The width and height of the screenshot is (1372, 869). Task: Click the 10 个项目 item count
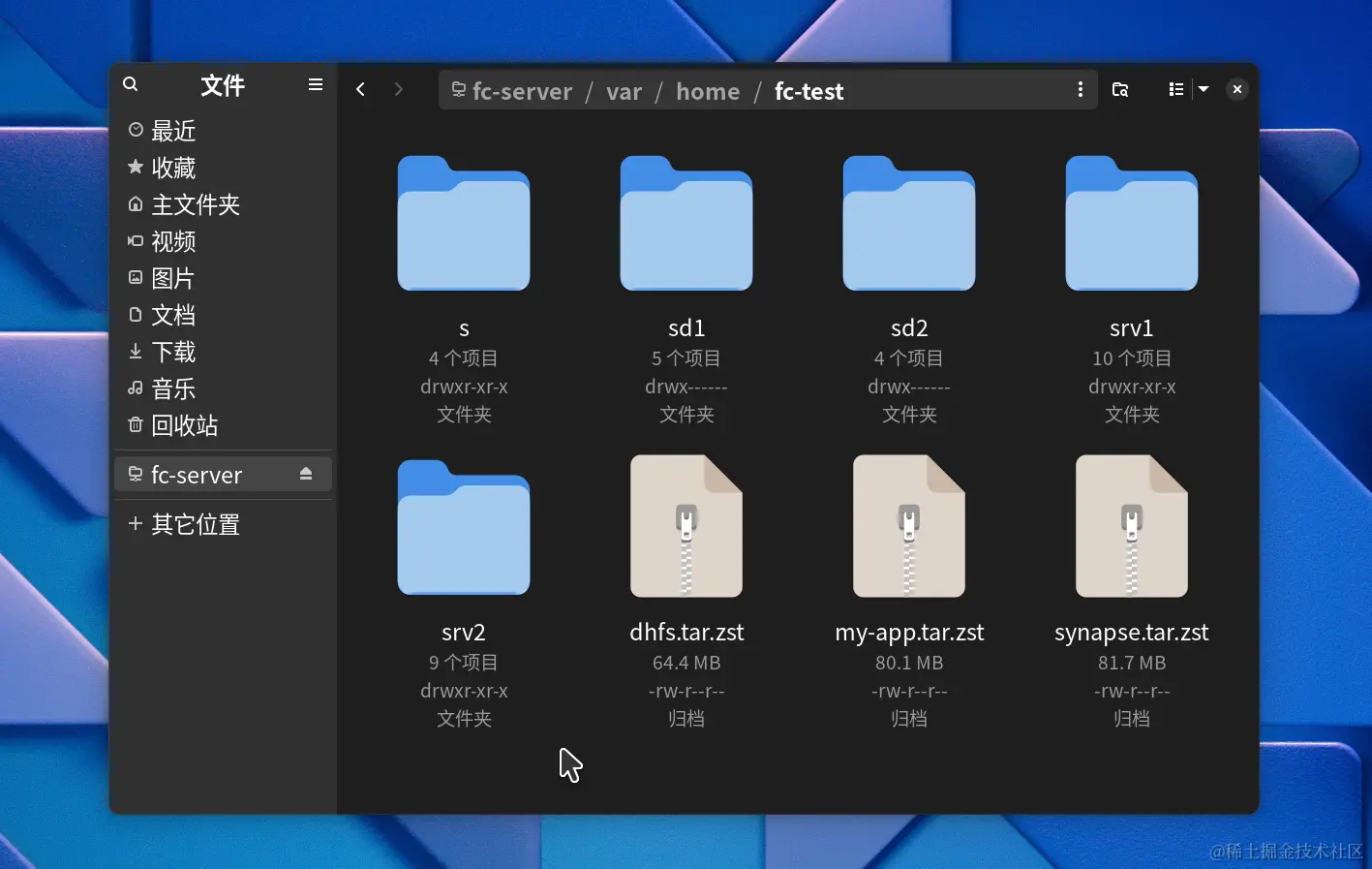click(1132, 358)
